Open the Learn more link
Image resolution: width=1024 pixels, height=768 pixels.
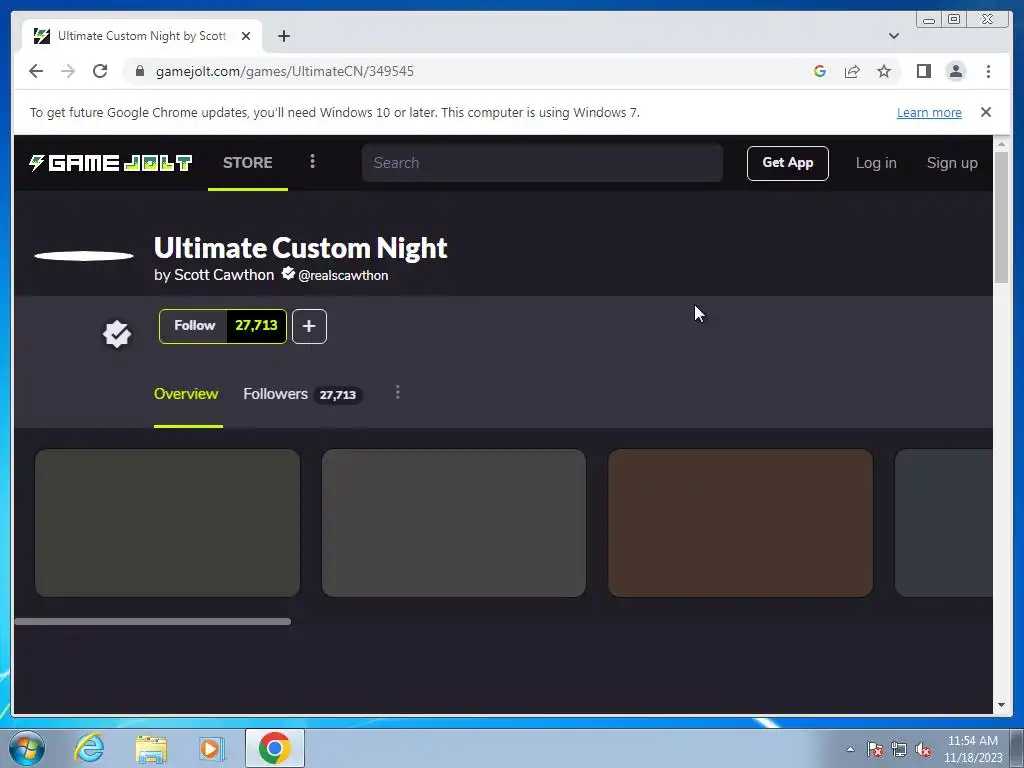pyautogui.click(x=929, y=112)
